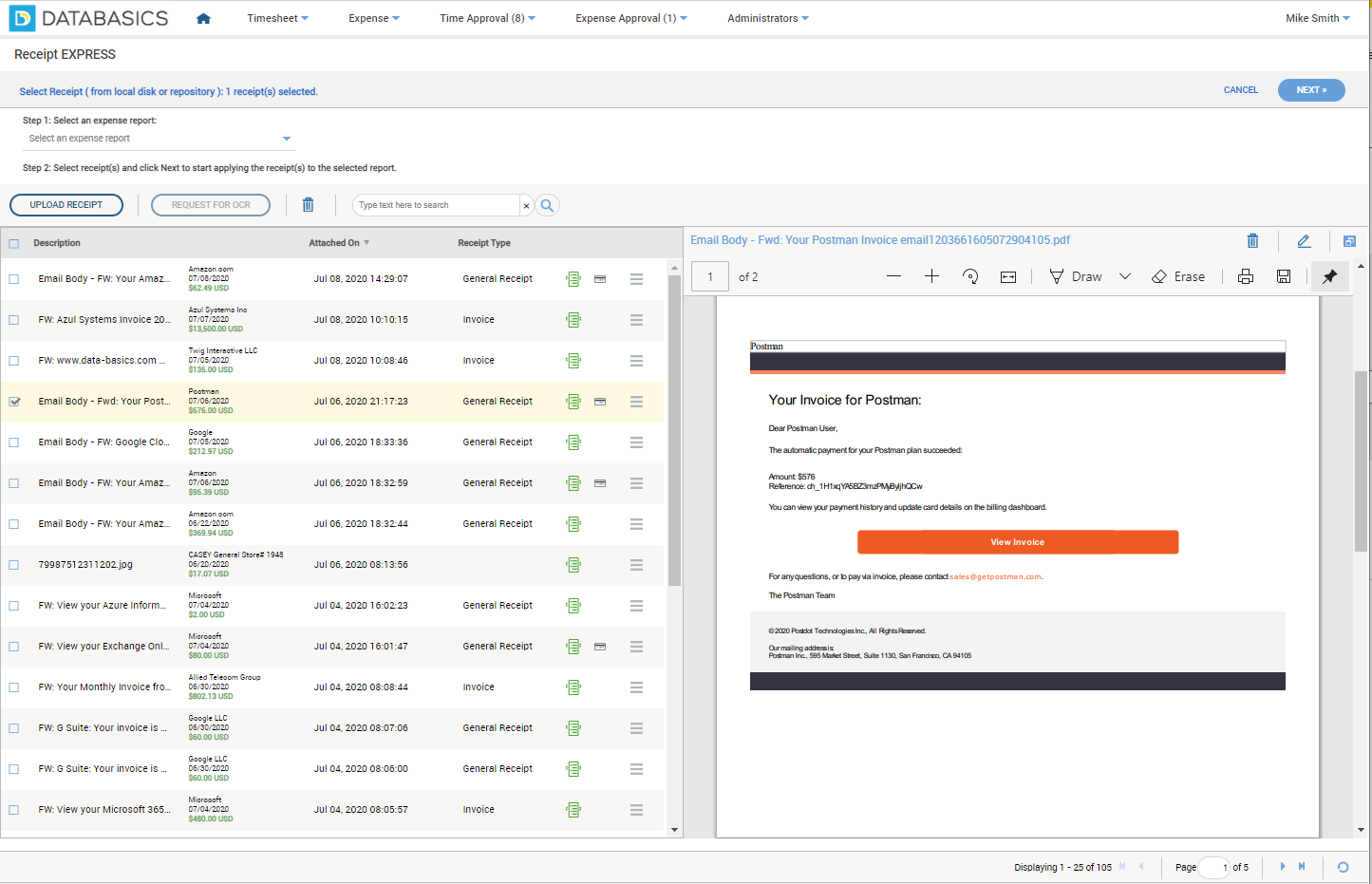The width and height of the screenshot is (1372, 884).
Task: Clear the search text with X
Action: (526, 205)
